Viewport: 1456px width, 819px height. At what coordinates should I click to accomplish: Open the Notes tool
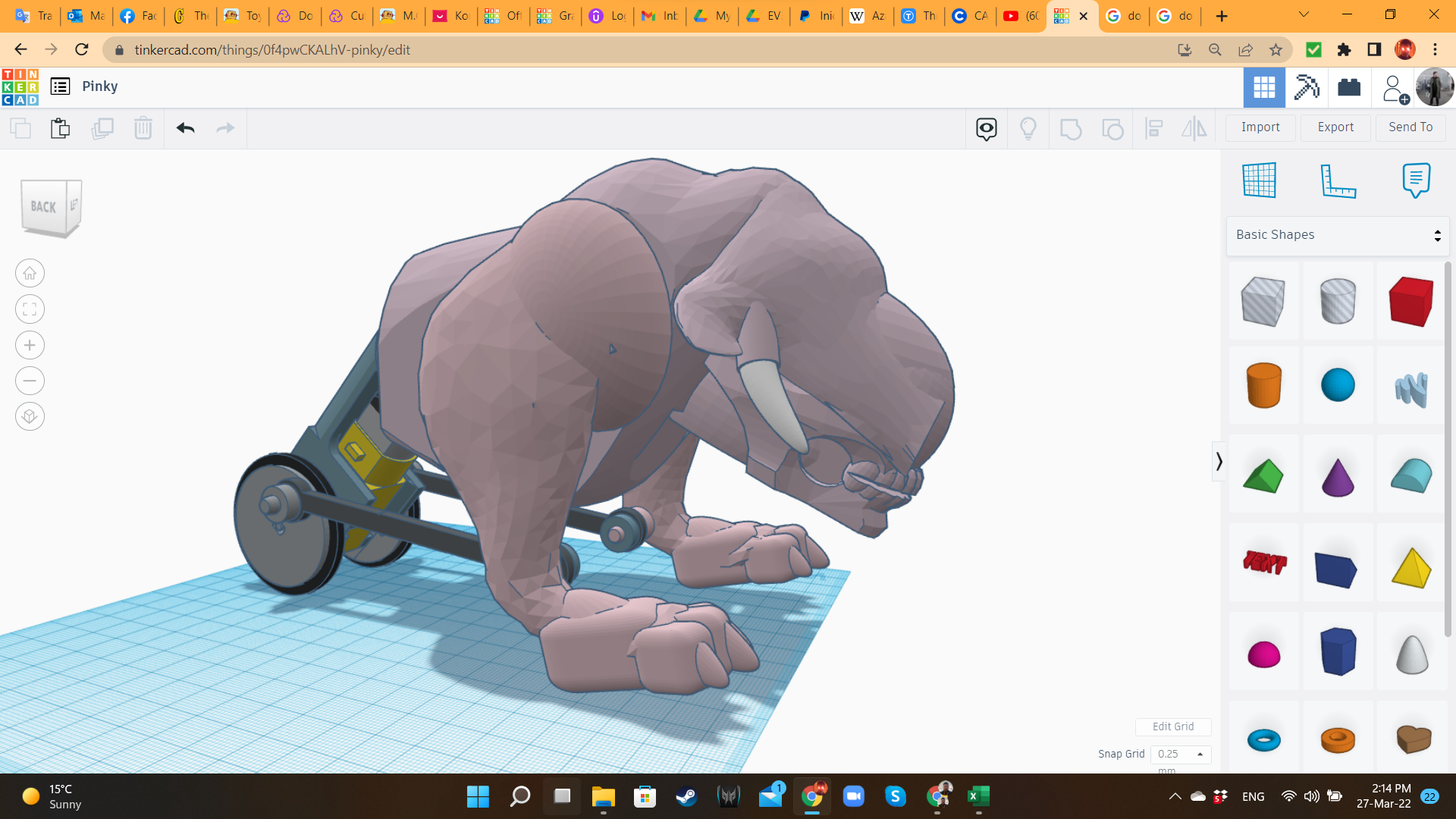(1416, 180)
